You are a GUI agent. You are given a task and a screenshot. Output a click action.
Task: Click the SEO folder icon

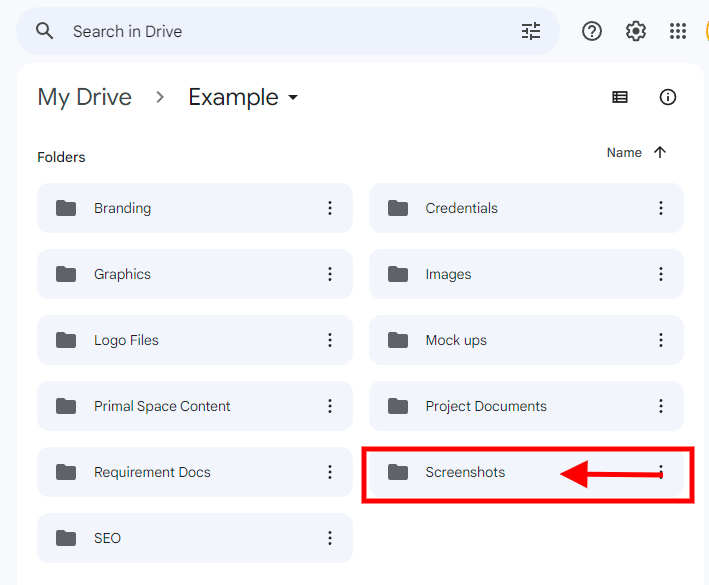(66, 538)
